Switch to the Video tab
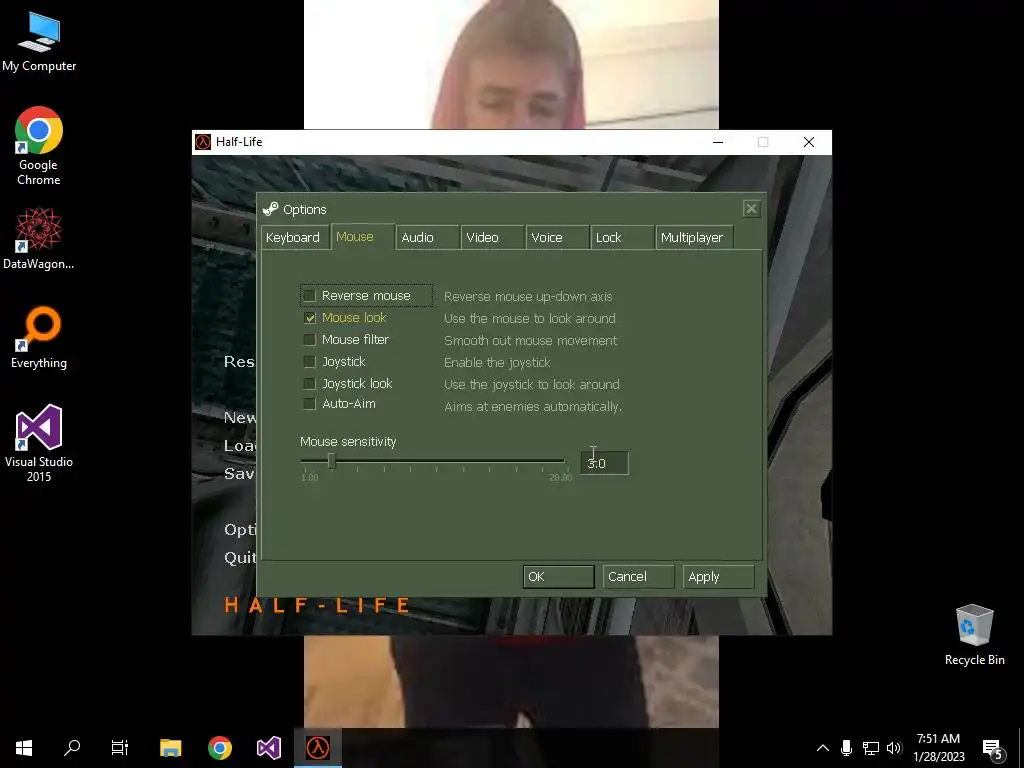 click(492, 238)
